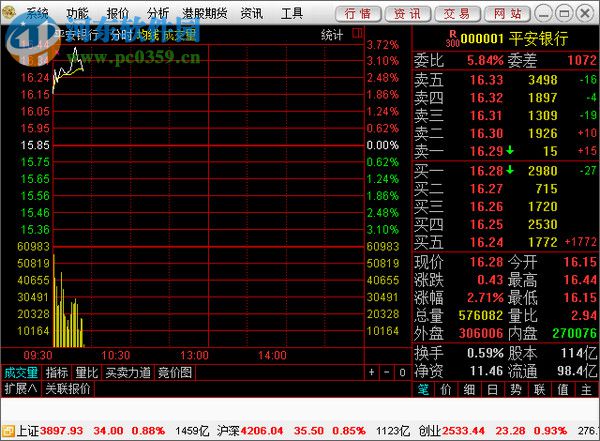Image resolution: width=600 pixels, height=441 pixels.
Task: Click the 资讯 pill button
Action: tap(408, 14)
